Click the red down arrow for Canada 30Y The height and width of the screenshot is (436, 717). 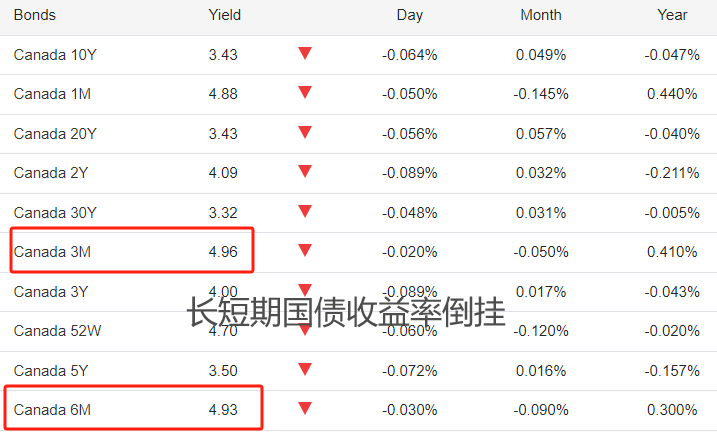[305, 212]
